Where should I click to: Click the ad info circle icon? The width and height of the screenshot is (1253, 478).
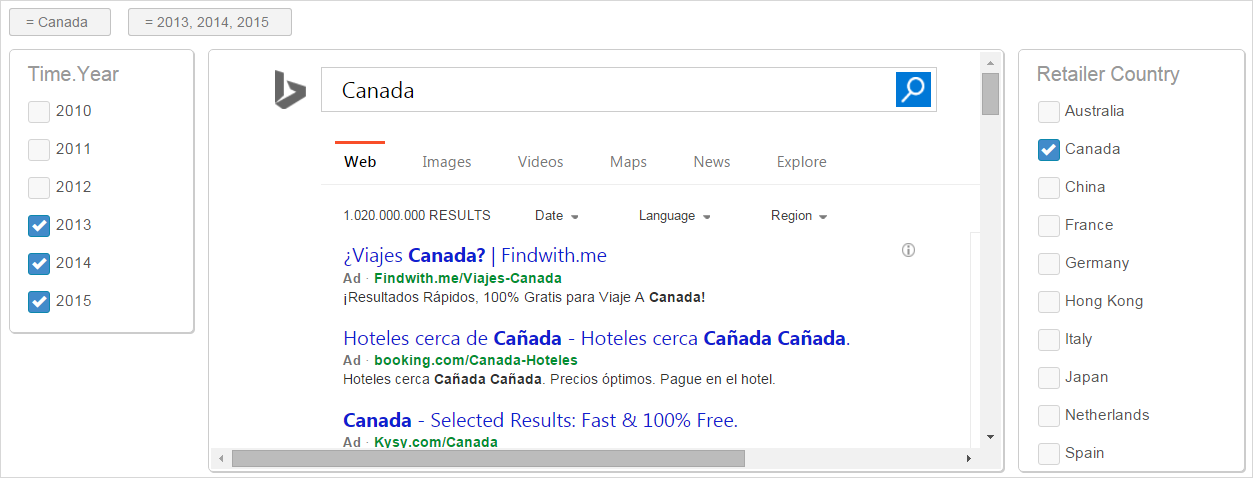tap(908, 250)
